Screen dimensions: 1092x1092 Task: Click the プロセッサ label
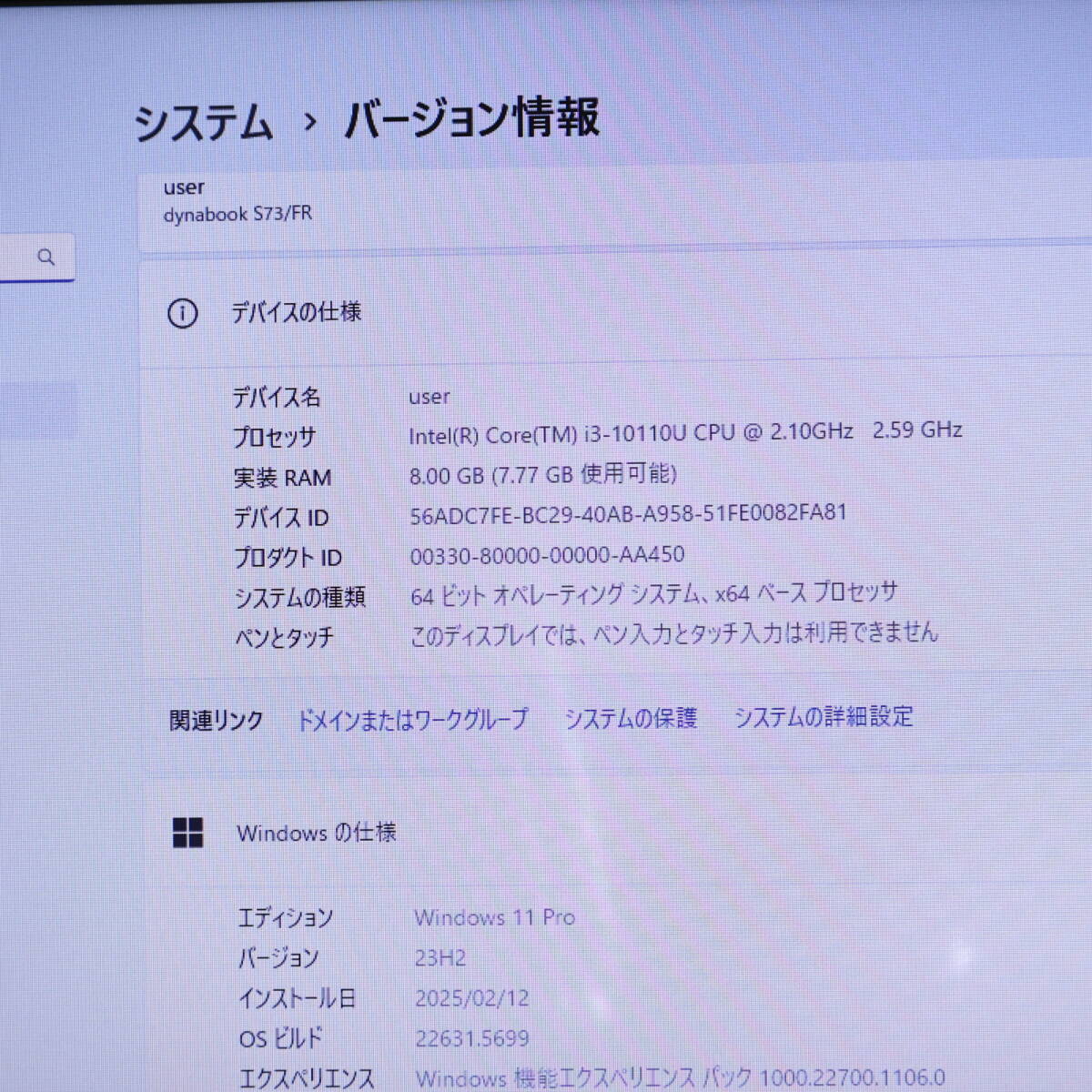pos(275,438)
